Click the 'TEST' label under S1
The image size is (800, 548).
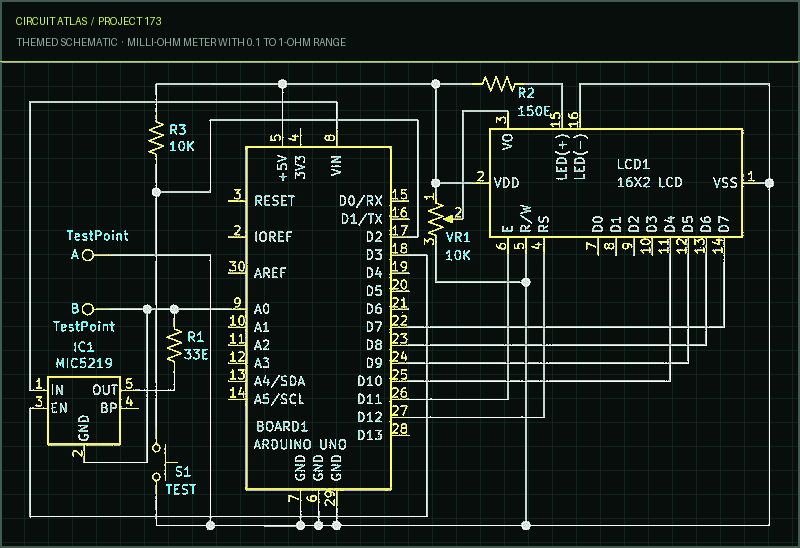[x=181, y=489]
